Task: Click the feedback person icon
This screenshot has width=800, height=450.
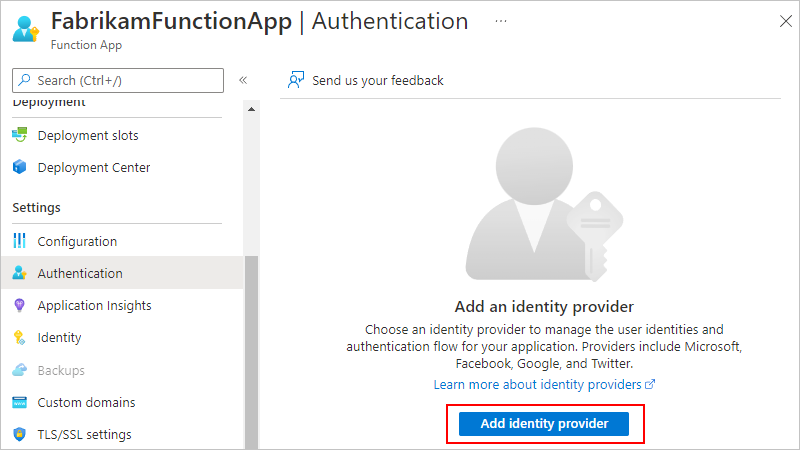Action: [295, 80]
